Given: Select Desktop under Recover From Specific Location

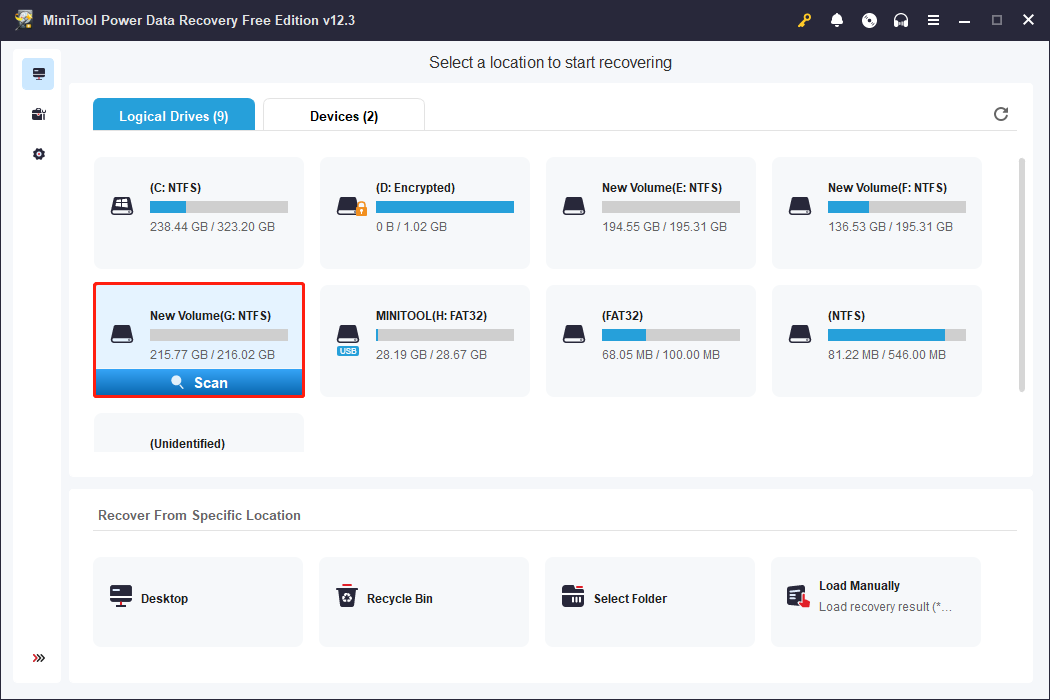Looking at the screenshot, I should pyautogui.click(x=197, y=598).
